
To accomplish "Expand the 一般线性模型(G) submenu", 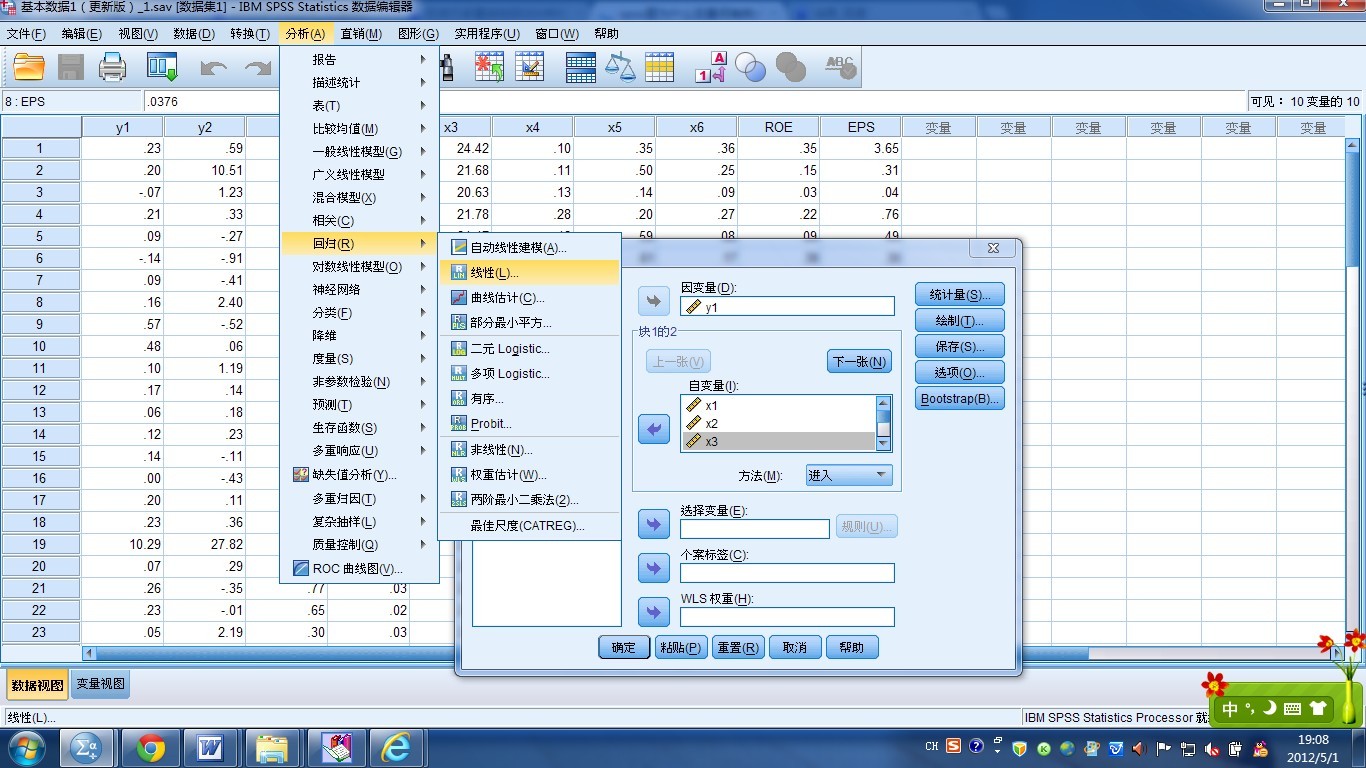I will (359, 151).
